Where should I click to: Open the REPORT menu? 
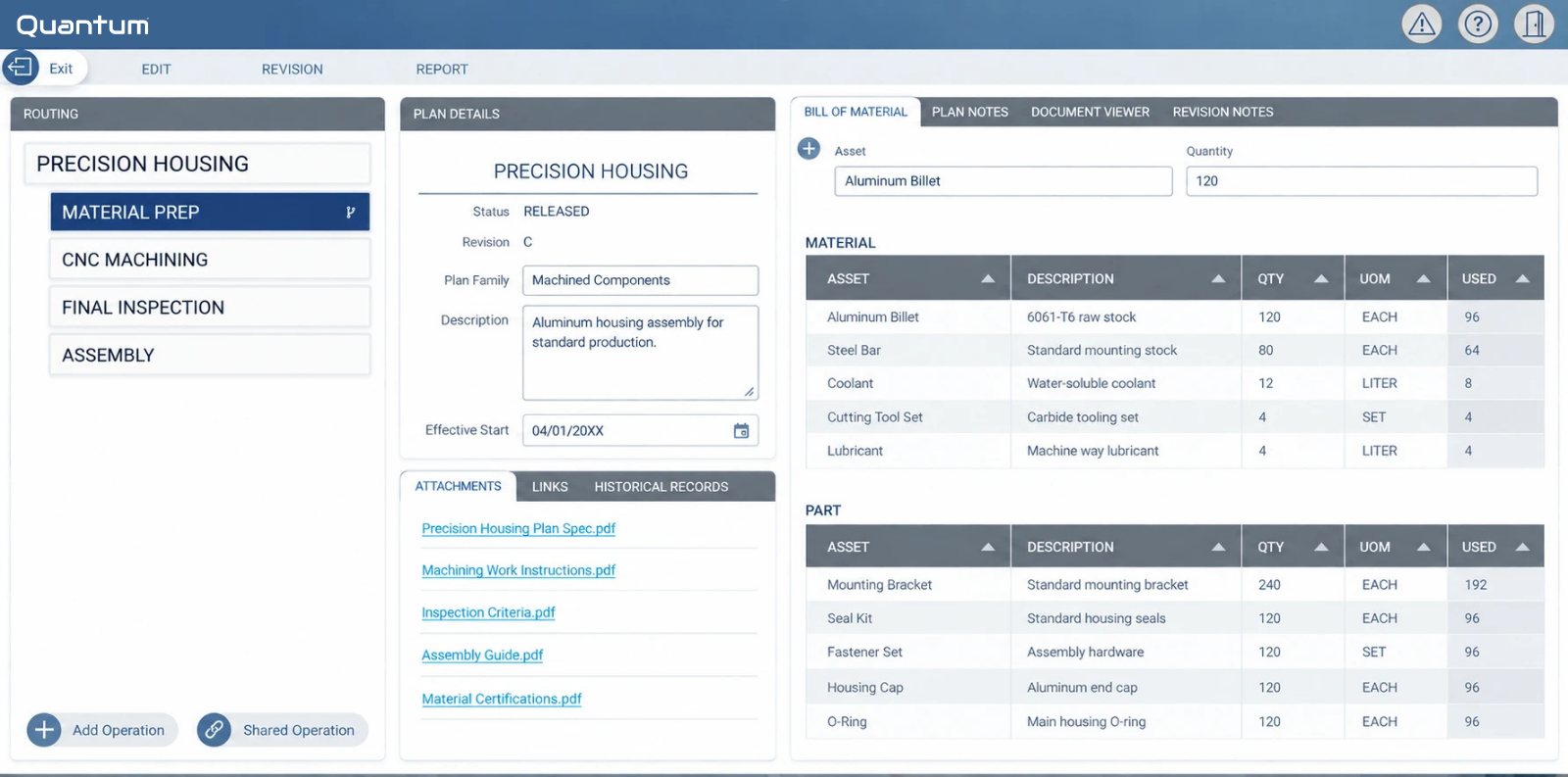coord(442,70)
